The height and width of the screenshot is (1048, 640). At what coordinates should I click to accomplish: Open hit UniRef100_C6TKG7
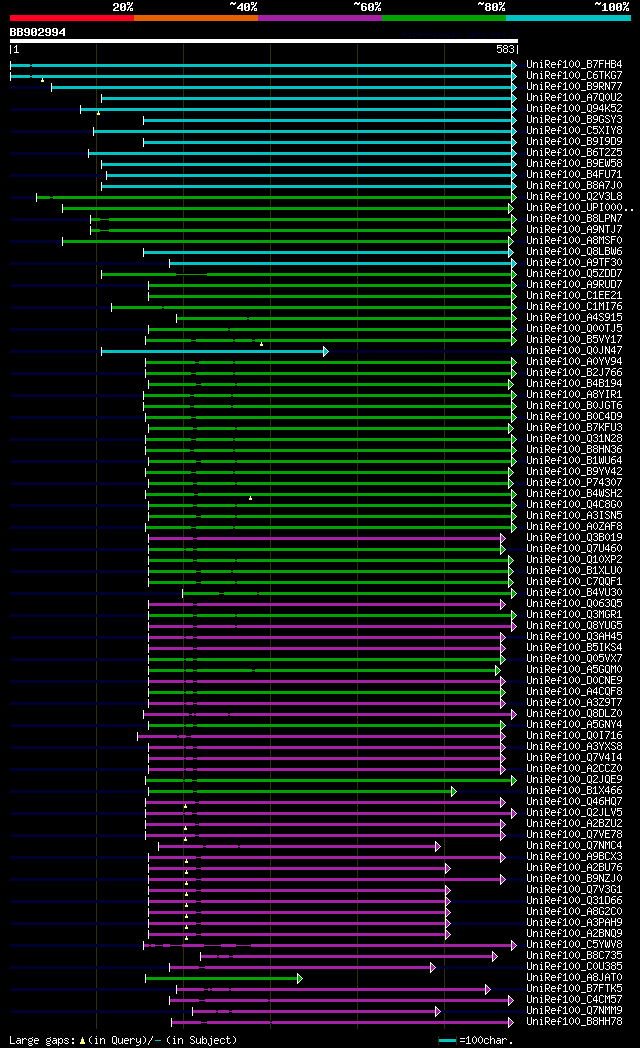click(x=574, y=76)
